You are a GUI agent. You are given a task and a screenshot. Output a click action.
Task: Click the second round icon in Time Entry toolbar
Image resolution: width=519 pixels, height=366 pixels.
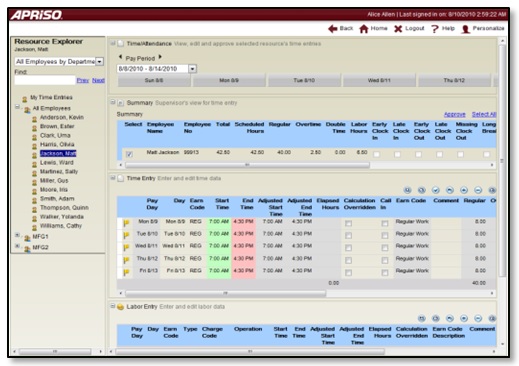click(x=421, y=190)
